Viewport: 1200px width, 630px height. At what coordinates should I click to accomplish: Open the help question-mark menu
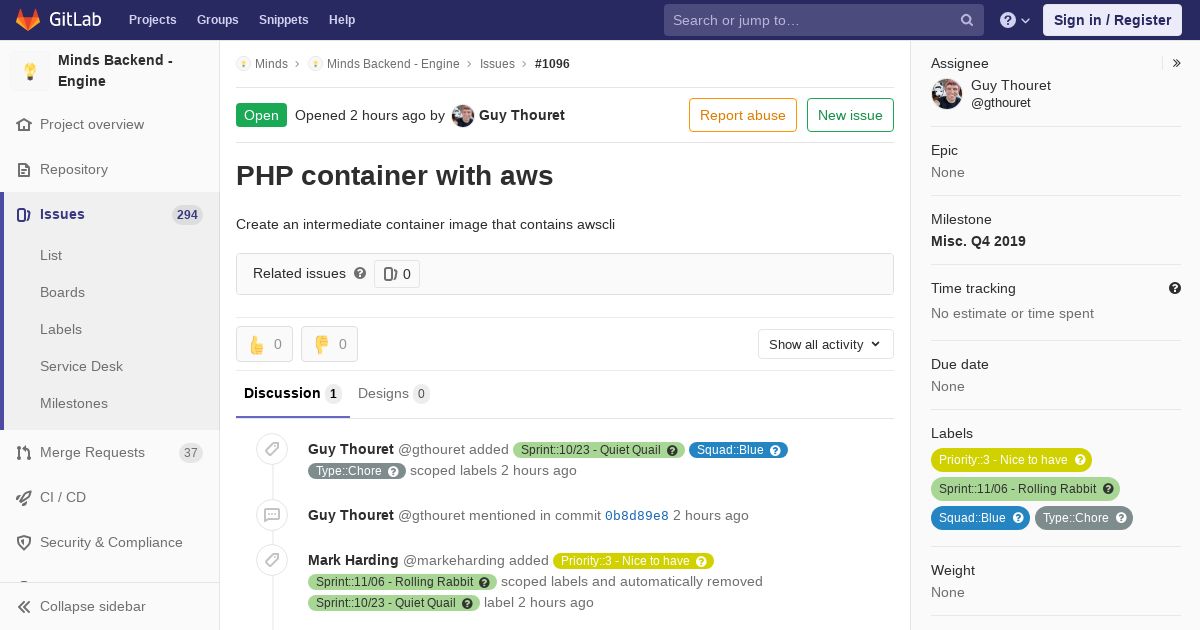[x=1015, y=20]
